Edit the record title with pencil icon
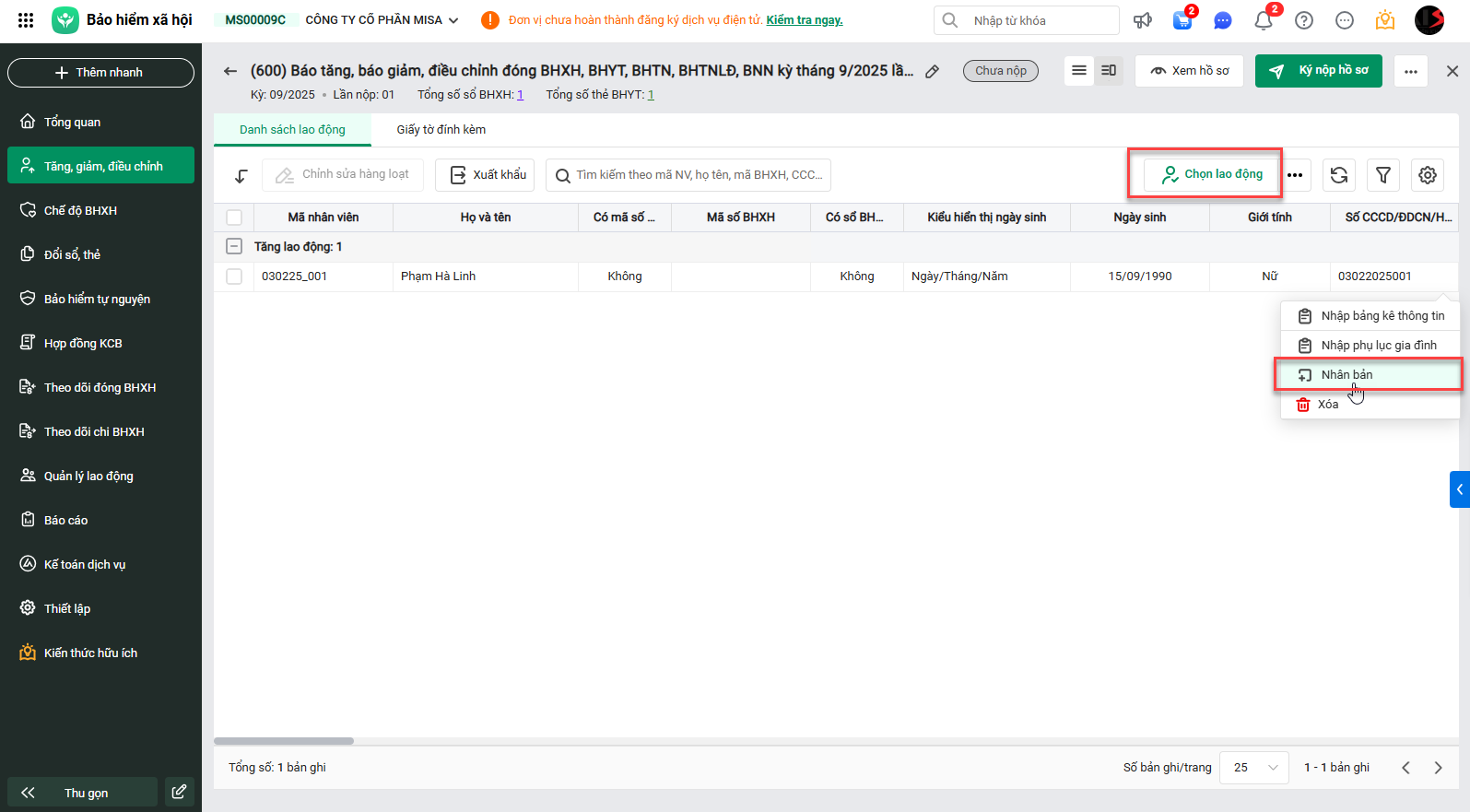The width and height of the screenshot is (1470, 812). pyautogui.click(x=933, y=71)
